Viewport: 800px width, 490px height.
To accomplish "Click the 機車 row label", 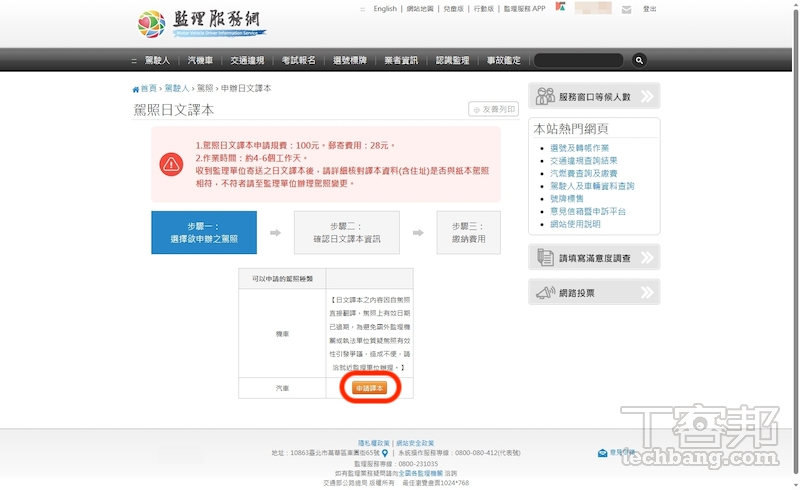I will (x=282, y=333).
